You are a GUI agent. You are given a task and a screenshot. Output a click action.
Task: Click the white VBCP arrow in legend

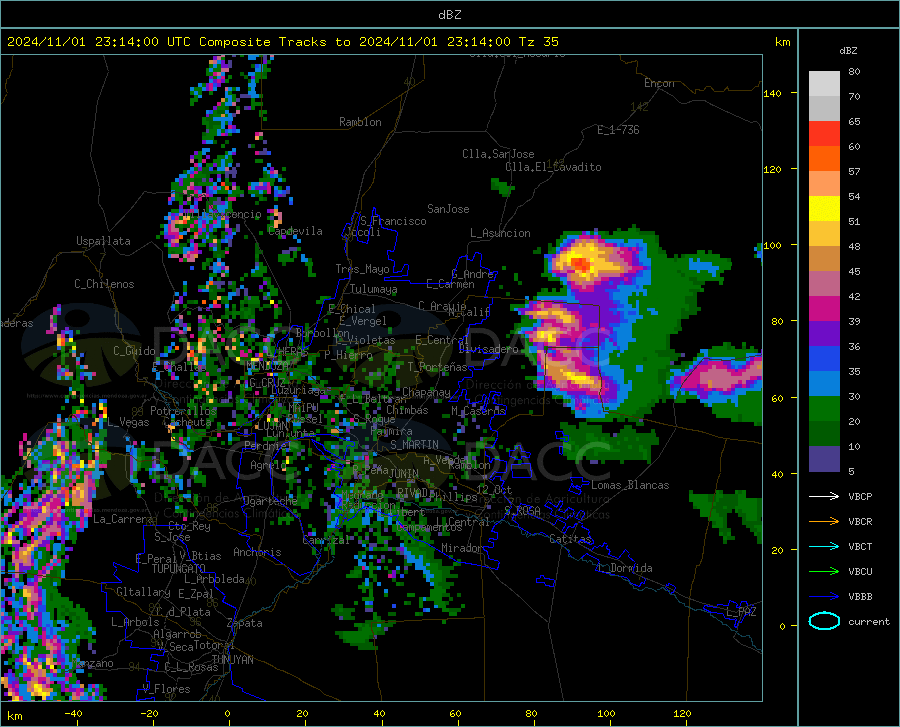tap(824, 496)
